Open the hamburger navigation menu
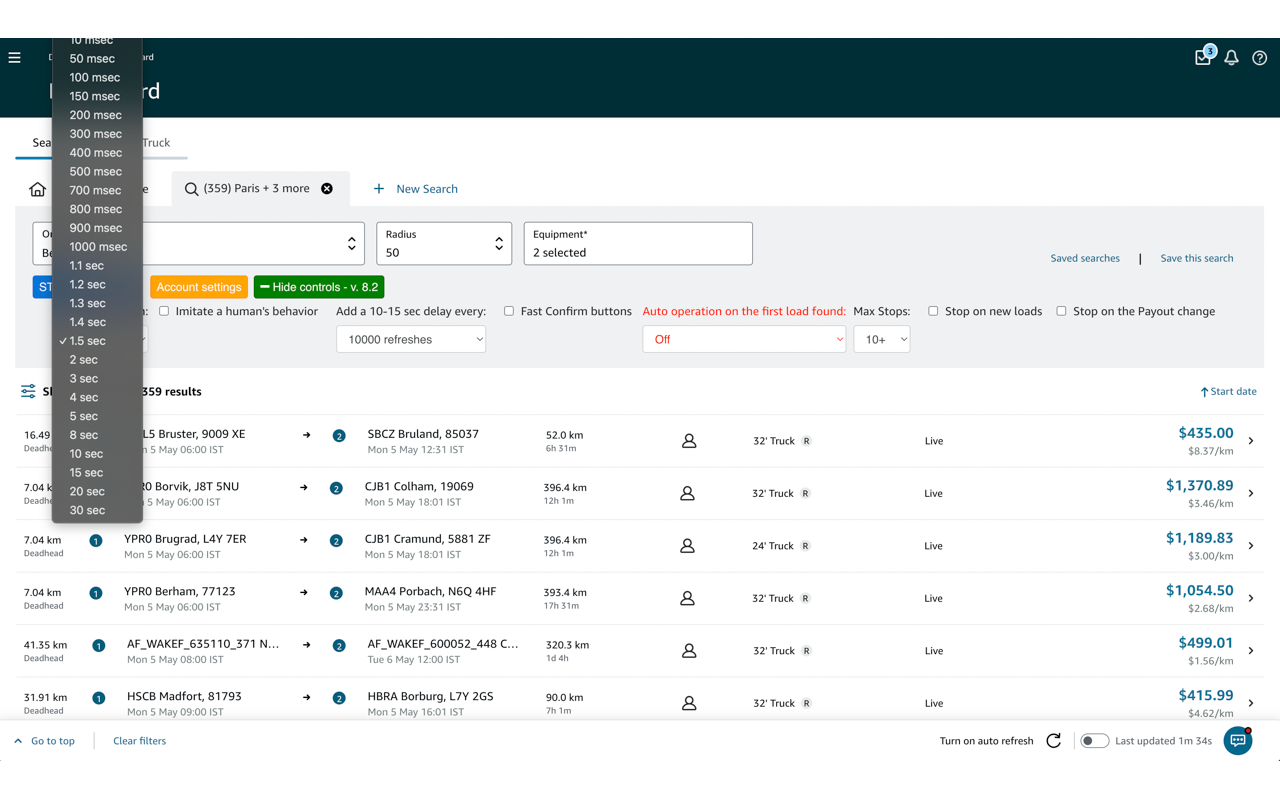 [15, 58]
